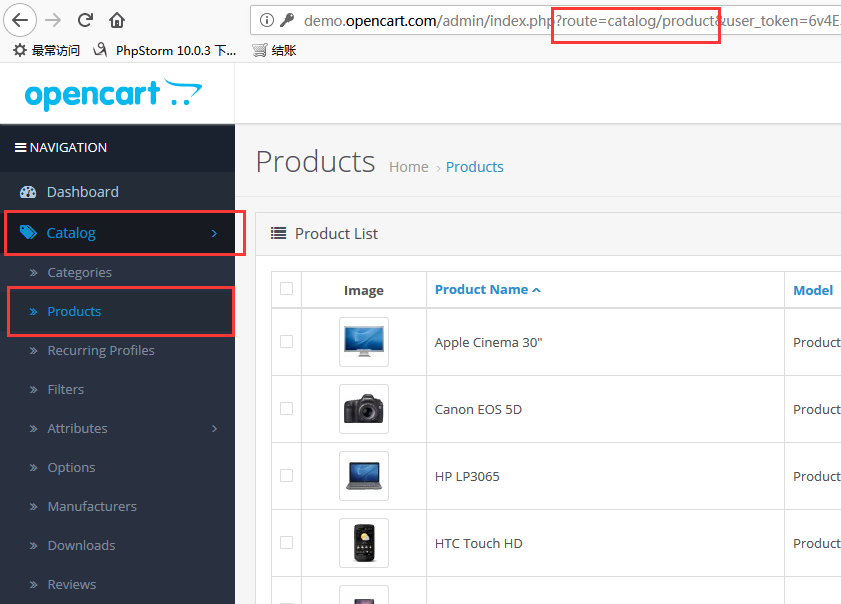Check the Apple Cinema 30" row checkbox
The height and width of the screenshot is (604, 841).
click(286, 342)
